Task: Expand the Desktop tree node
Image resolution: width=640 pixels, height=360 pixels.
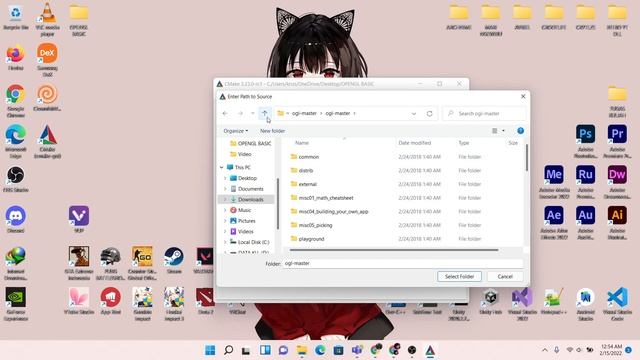Action: point(225,178)
